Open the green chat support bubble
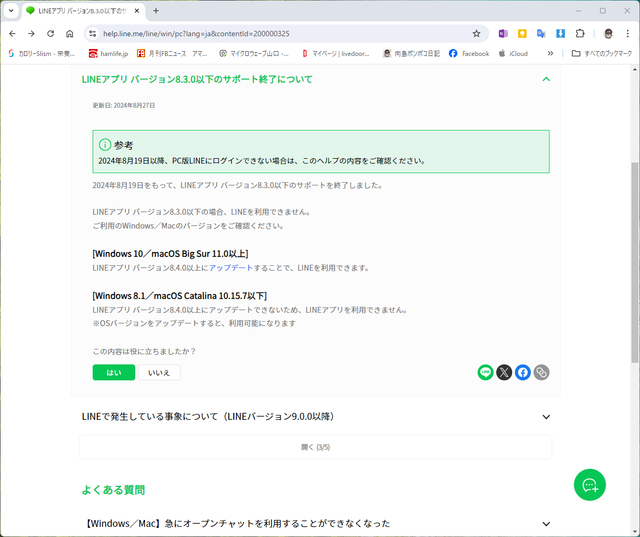Screen dimensions: 640x537 click(x=590, y=485)
